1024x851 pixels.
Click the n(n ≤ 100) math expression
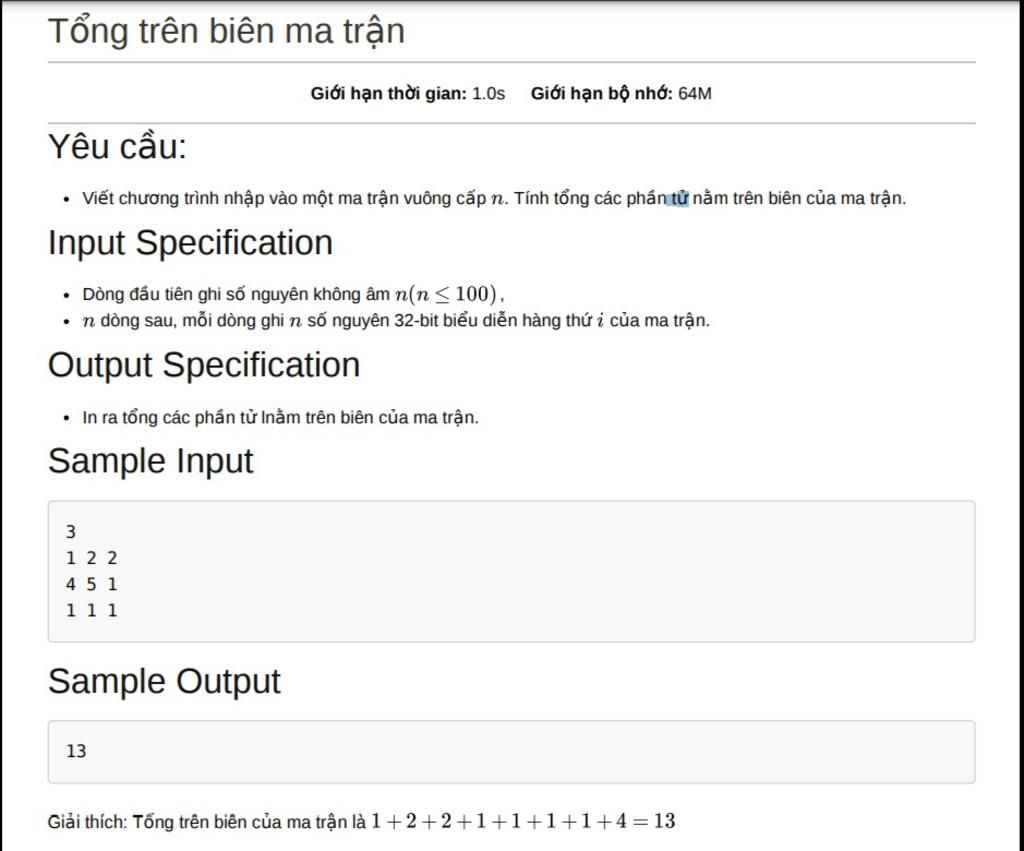tap(446, 294)
